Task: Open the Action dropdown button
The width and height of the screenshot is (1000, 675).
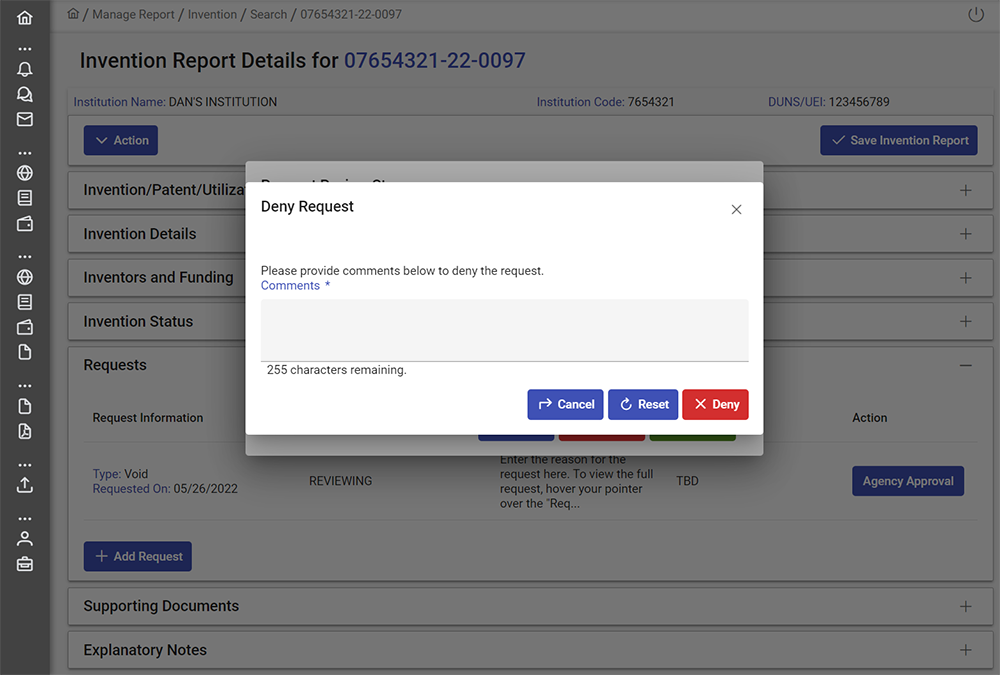Action: 121,140
